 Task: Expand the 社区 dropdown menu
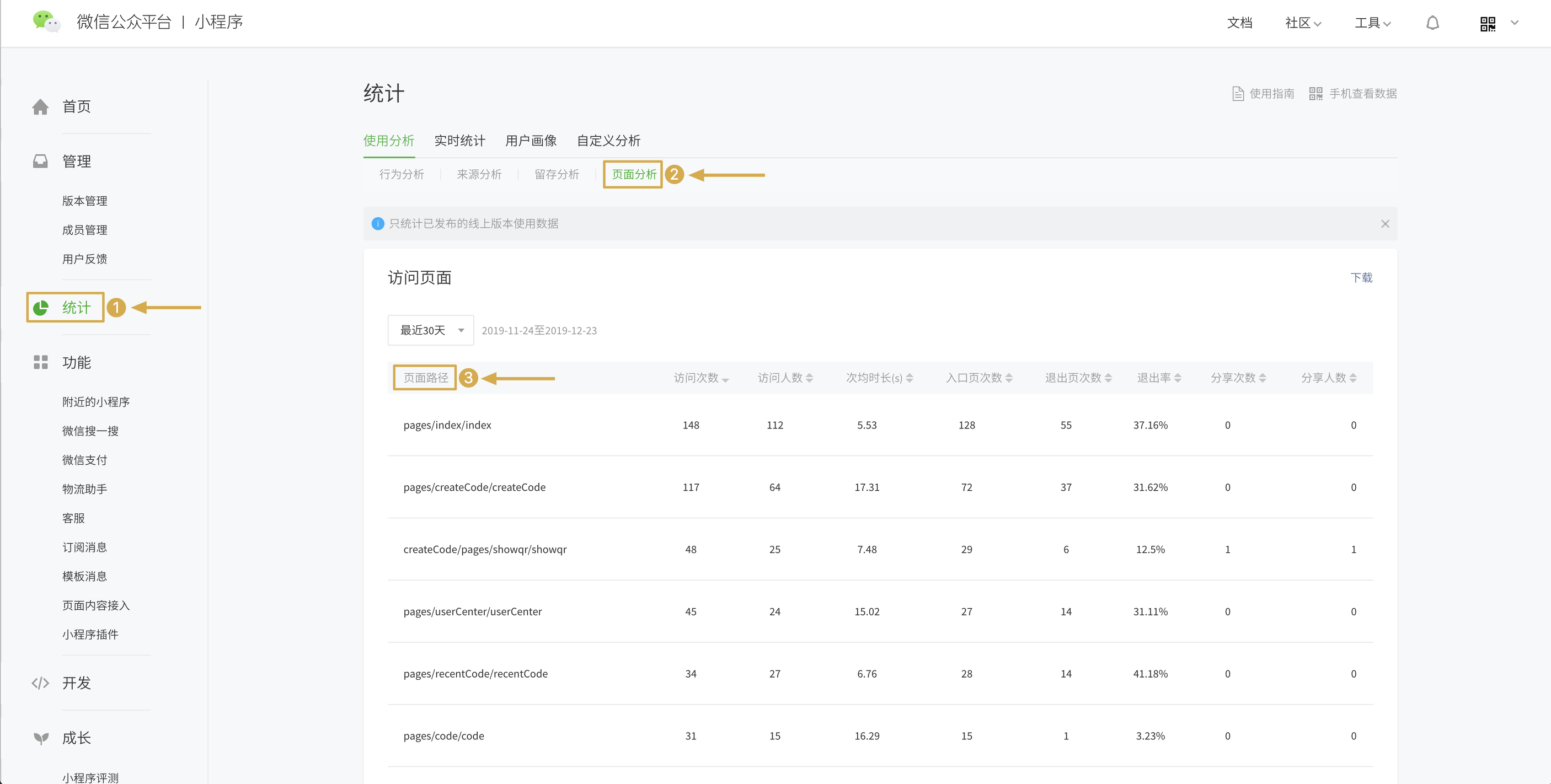pos(1303,23)
